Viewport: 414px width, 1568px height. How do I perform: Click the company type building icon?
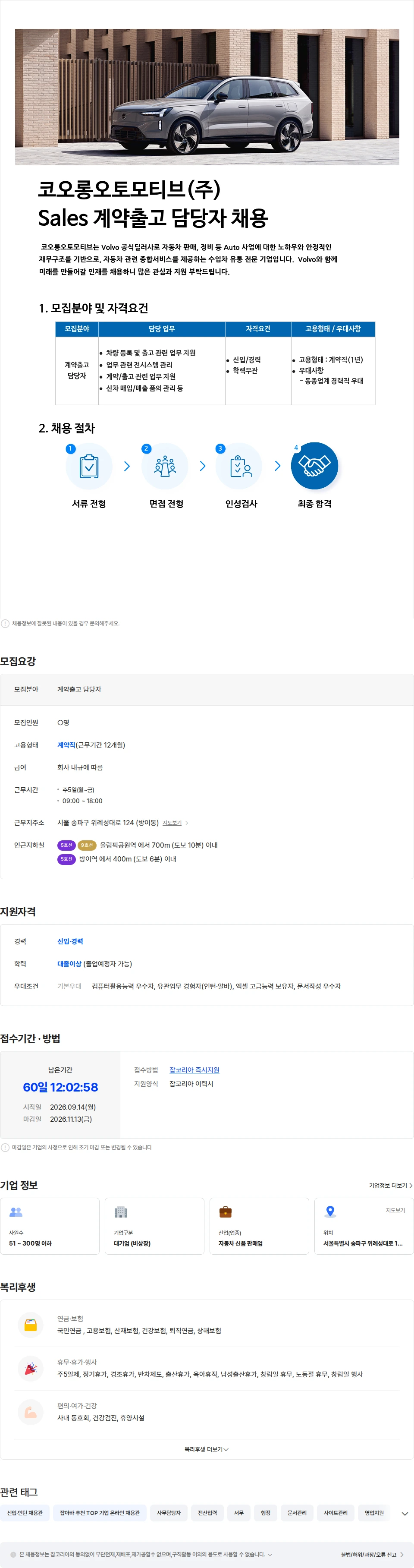pos(120,1212)
